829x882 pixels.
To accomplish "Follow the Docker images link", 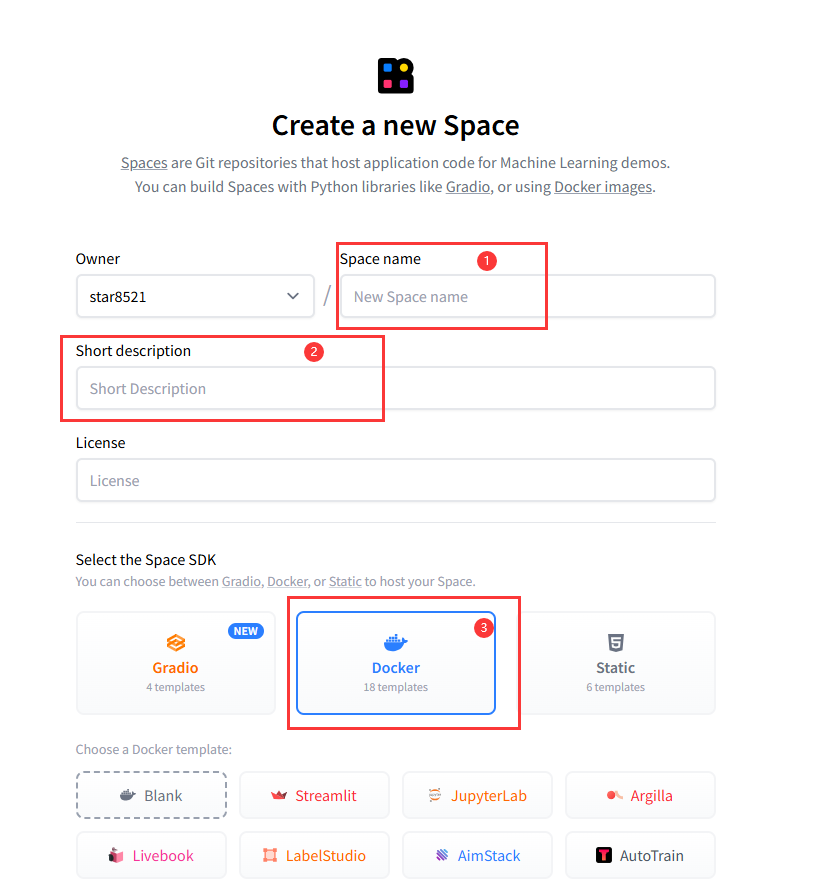I will (603, 187).
